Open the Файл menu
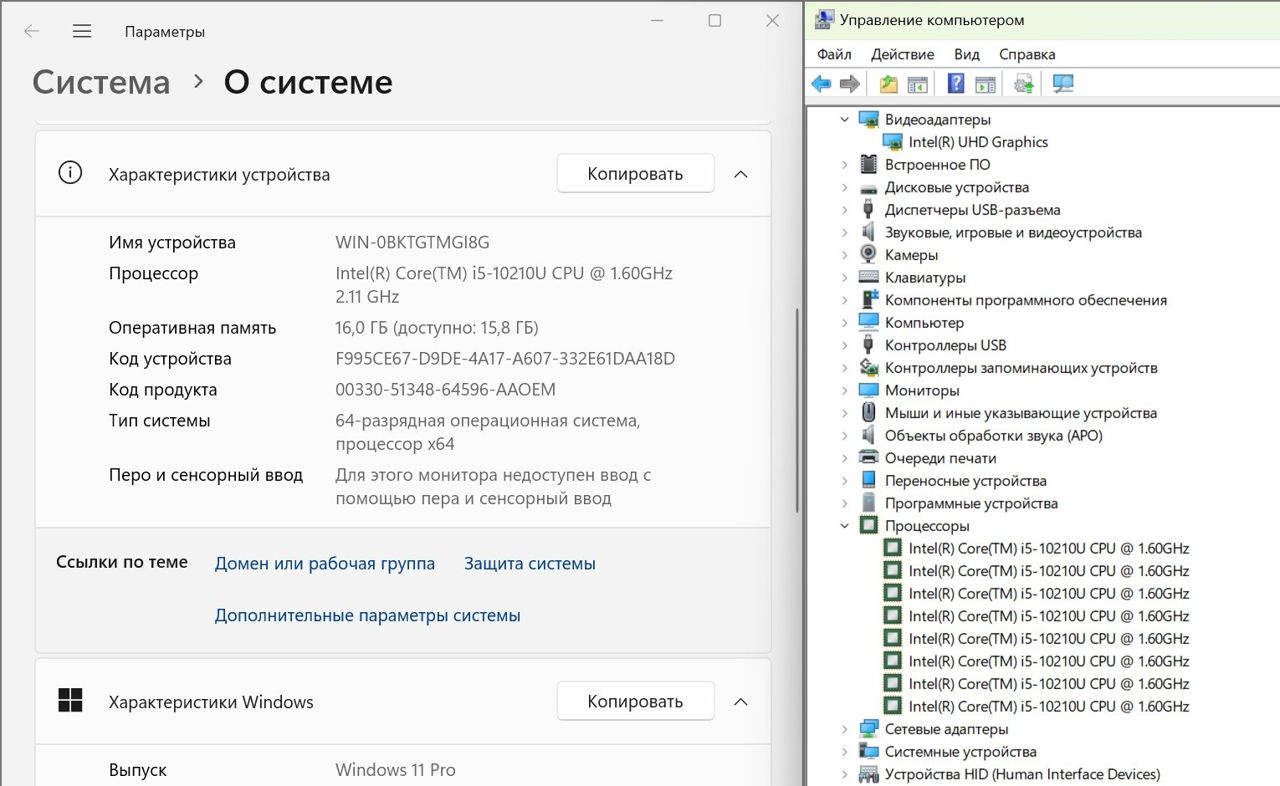1280x786 pixels. point(834,54)
